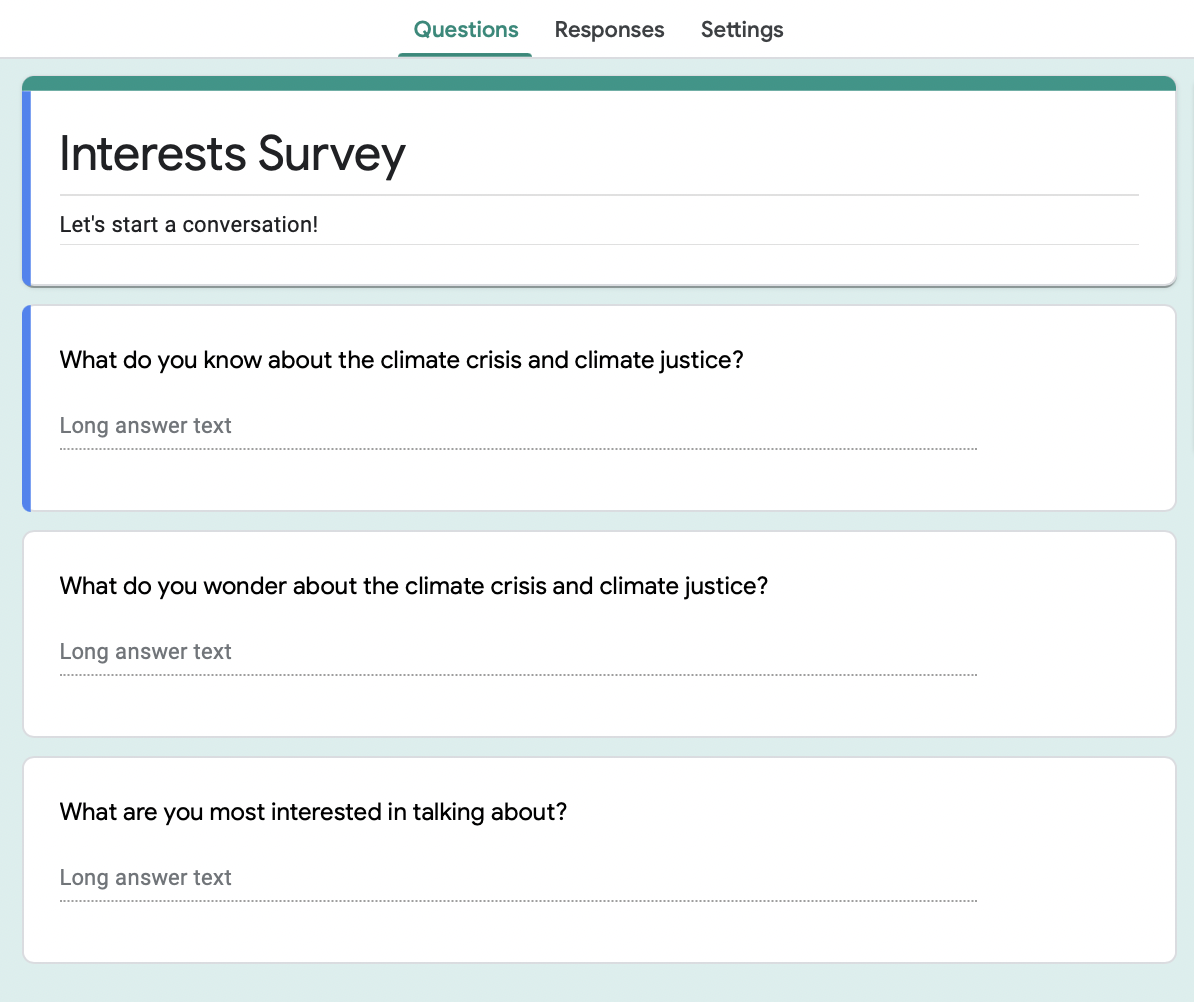Select the 'What do you wonder' question title

coord(413,586)
